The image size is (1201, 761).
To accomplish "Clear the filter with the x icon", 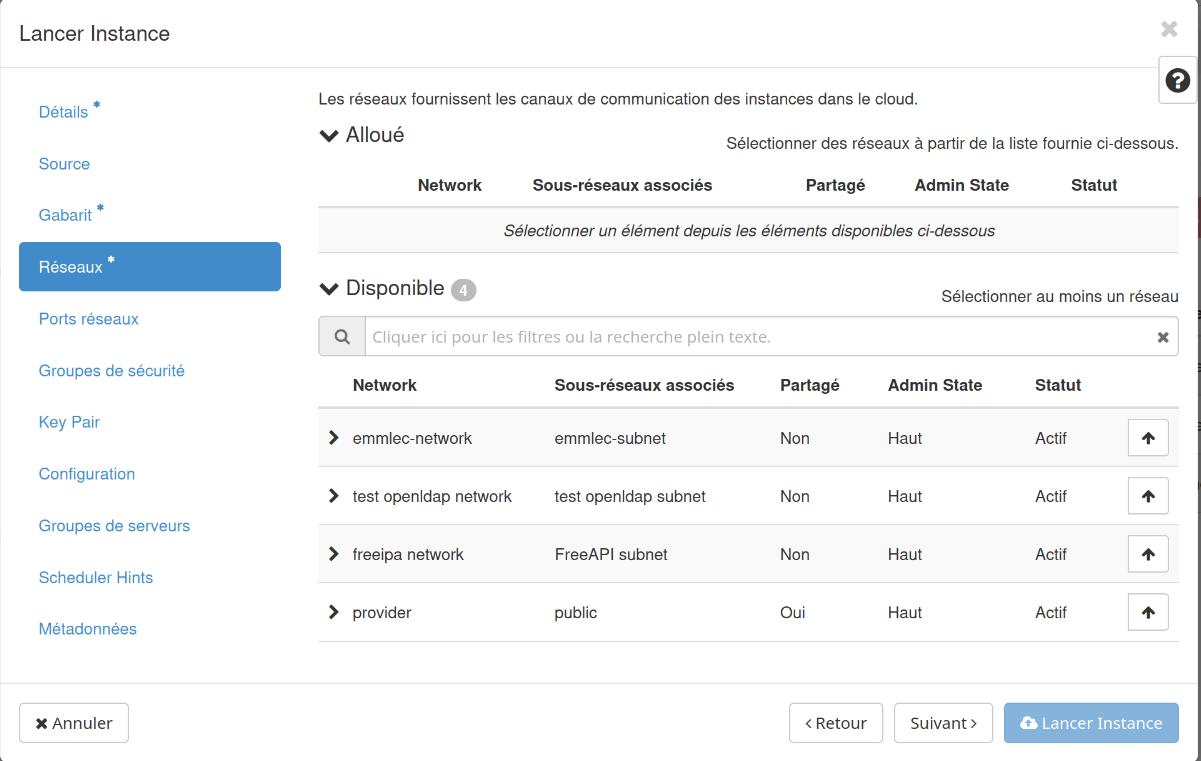I will click(1162, 338).
